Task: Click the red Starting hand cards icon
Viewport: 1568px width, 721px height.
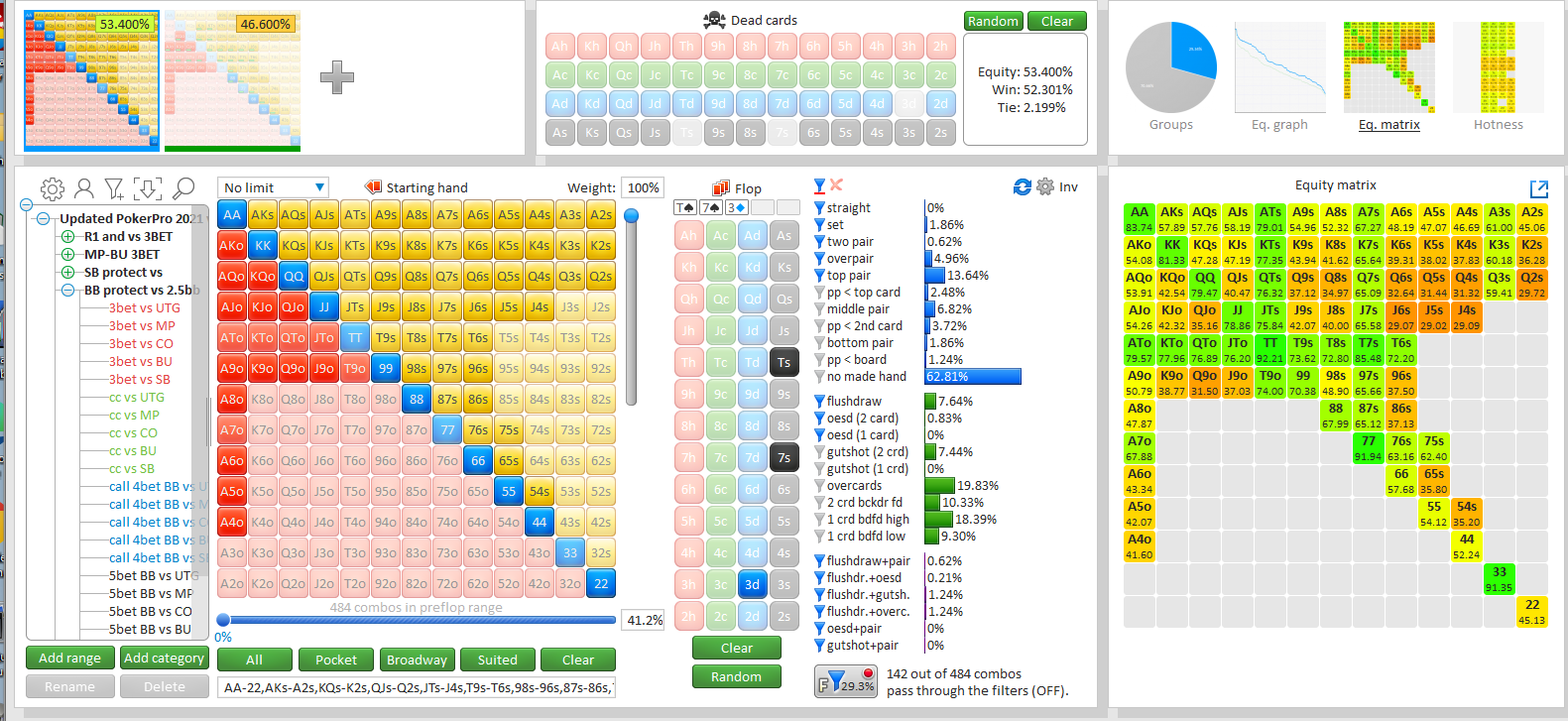Action: pos(374,186)
